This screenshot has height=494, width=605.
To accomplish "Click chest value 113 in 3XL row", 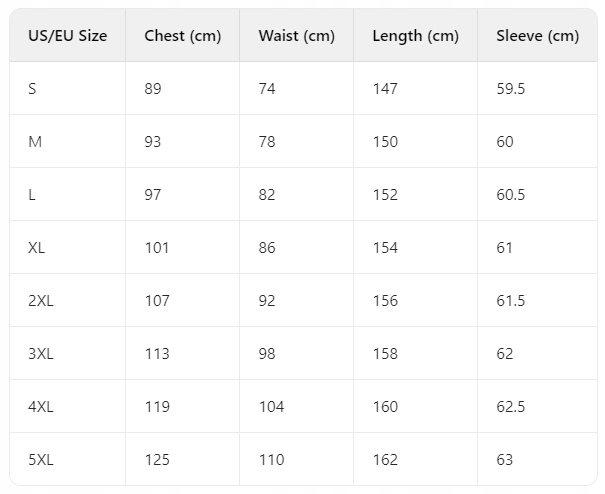I will pyautogui.click(x=157, y=354).
